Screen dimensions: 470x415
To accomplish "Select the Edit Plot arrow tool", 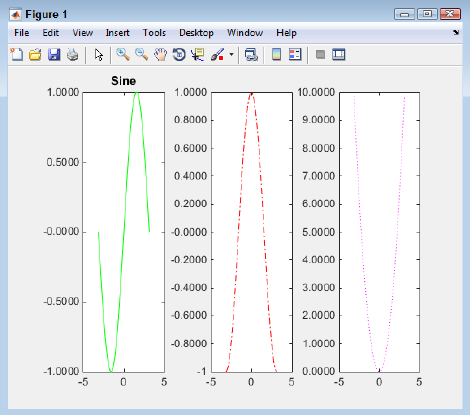I will [x=98, y=55].
